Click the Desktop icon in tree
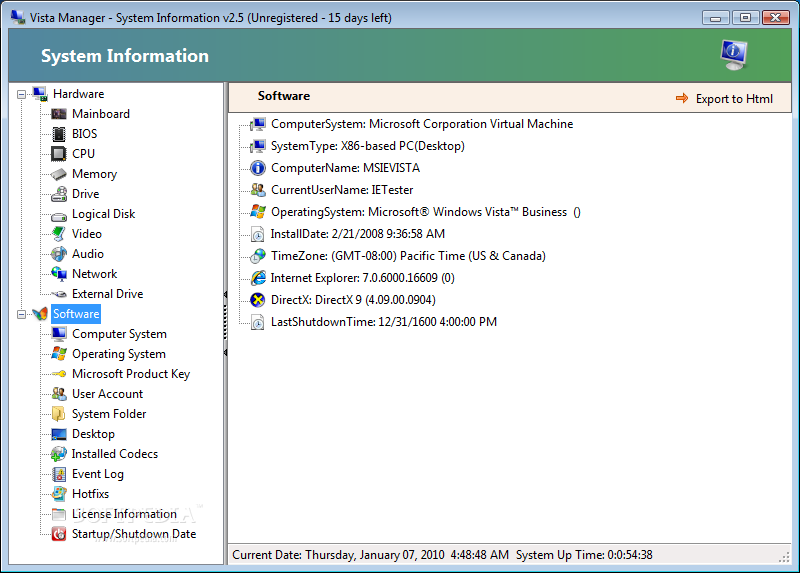The height and width of the screenshot is (573, 800). coord(59,434)
